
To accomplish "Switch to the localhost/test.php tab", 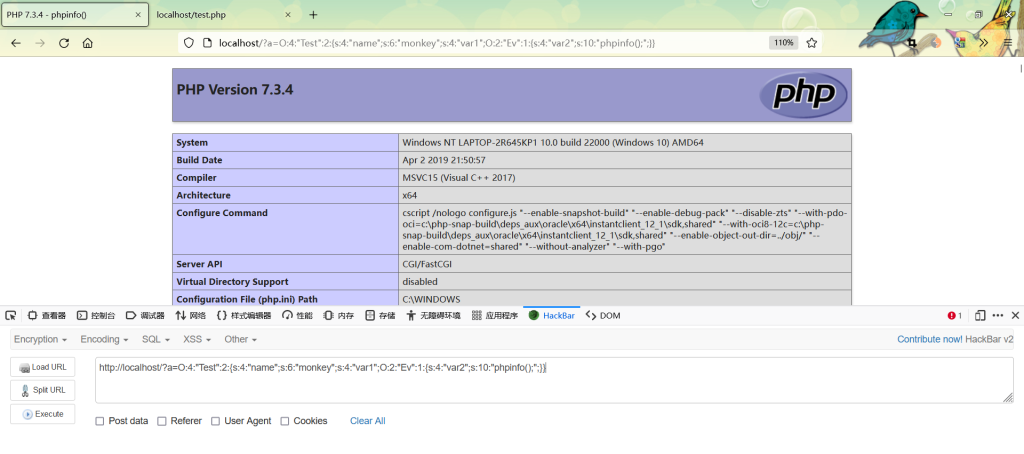I will 214,15.
